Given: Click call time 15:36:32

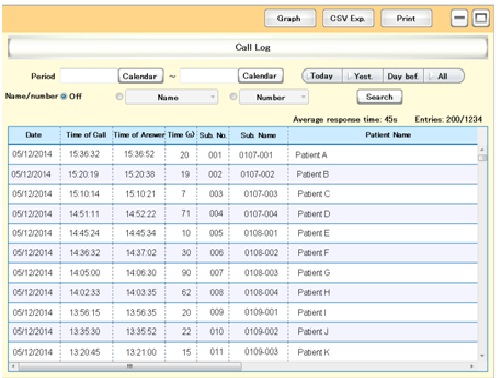Looking at the screenshot, I should coord(84,154).
